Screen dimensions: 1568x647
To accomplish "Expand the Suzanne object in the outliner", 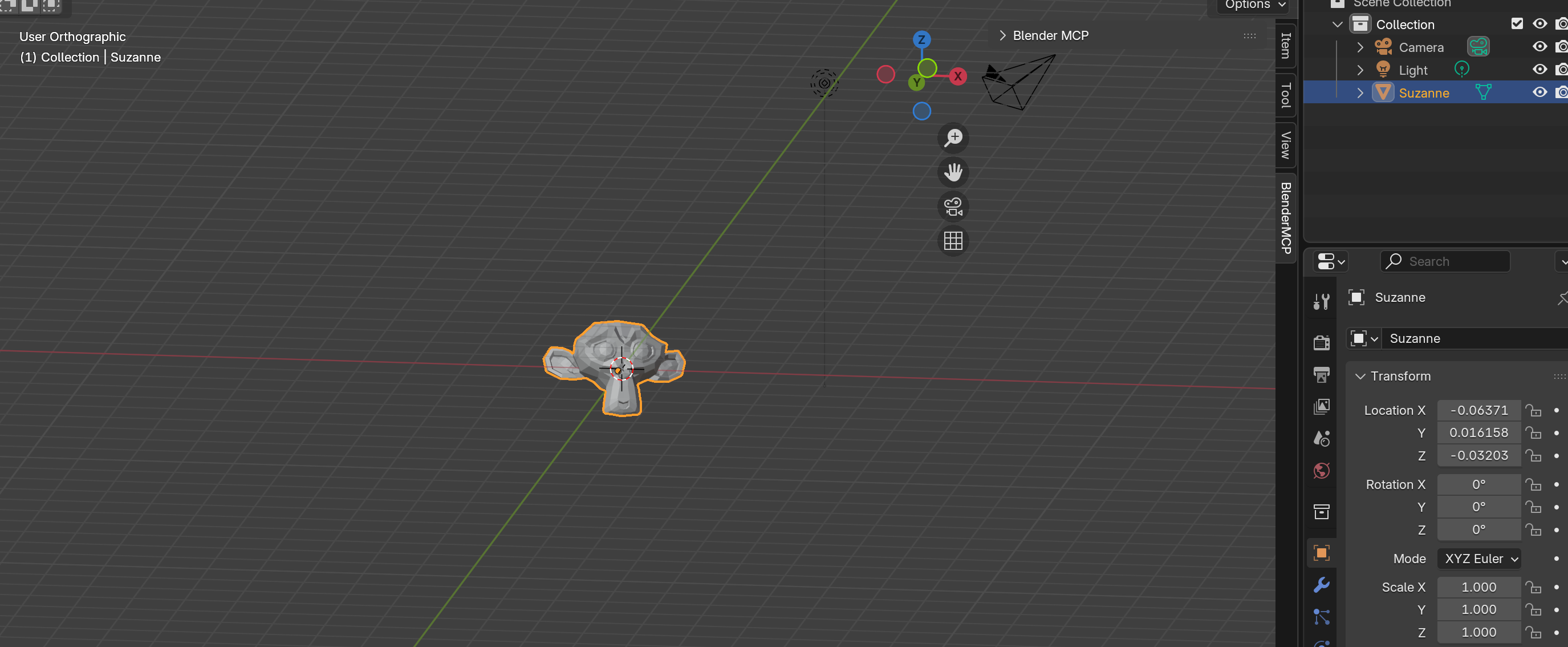I will click(1360, 92).
